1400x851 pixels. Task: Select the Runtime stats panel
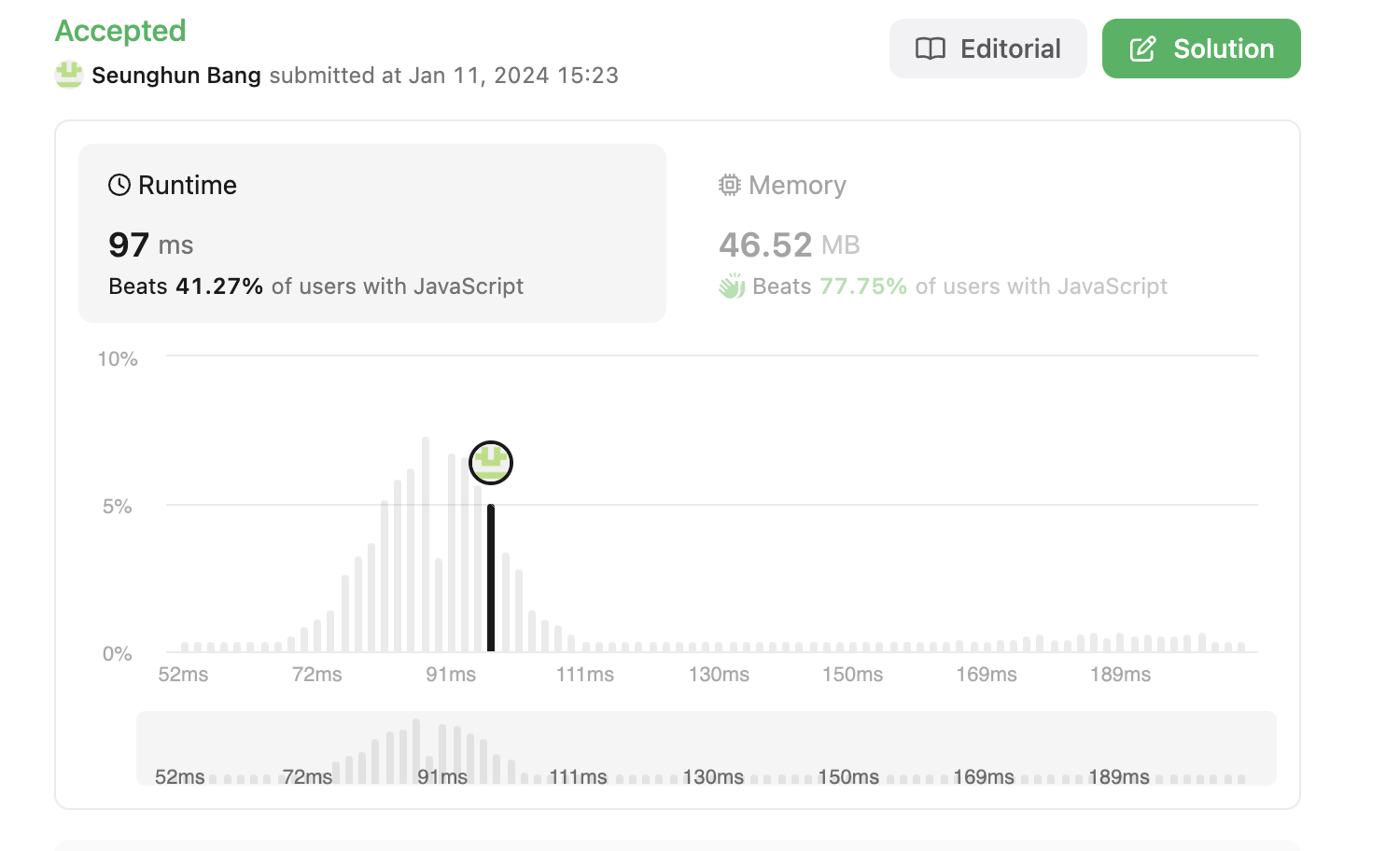click(x=372, y=233)
